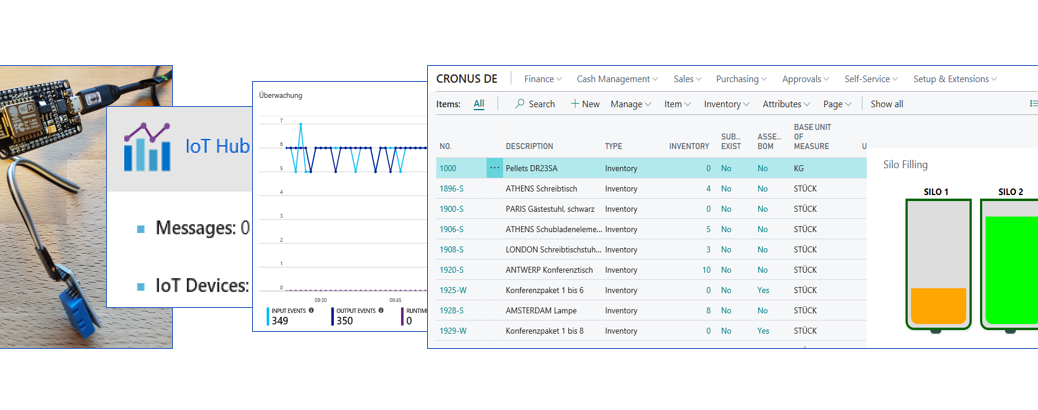Screen dimensions: 1038x410
Task: Click the list view icon at toolbar right edge
Action: click(x=1033, y=104)
